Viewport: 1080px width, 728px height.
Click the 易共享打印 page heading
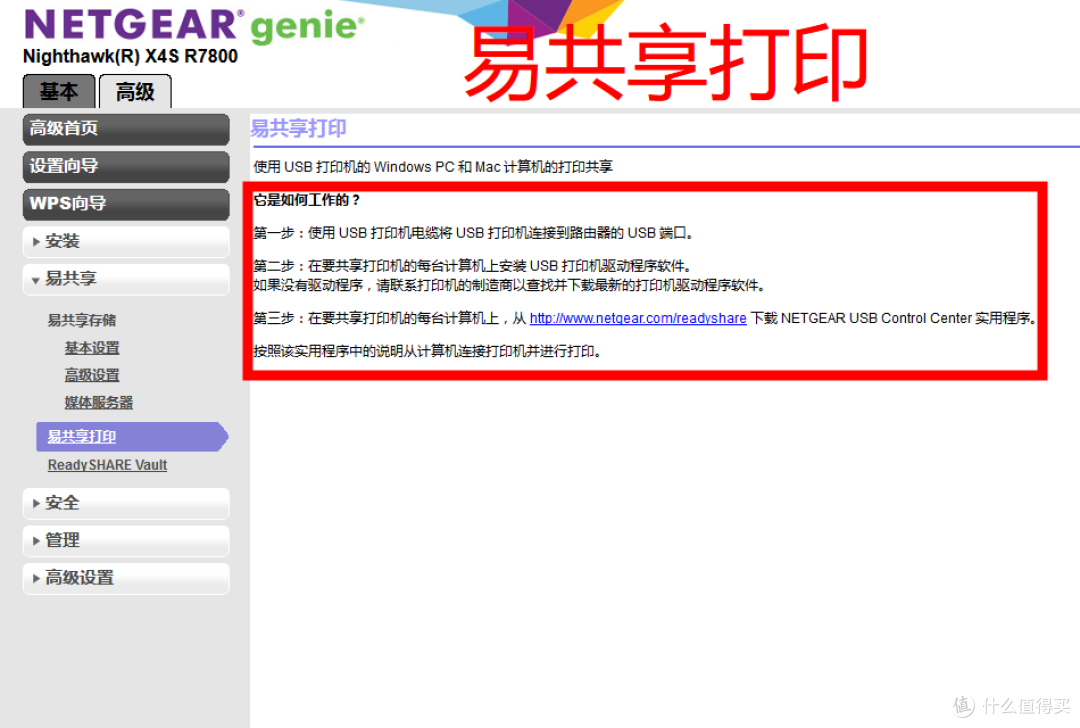[x=298, y=128]
